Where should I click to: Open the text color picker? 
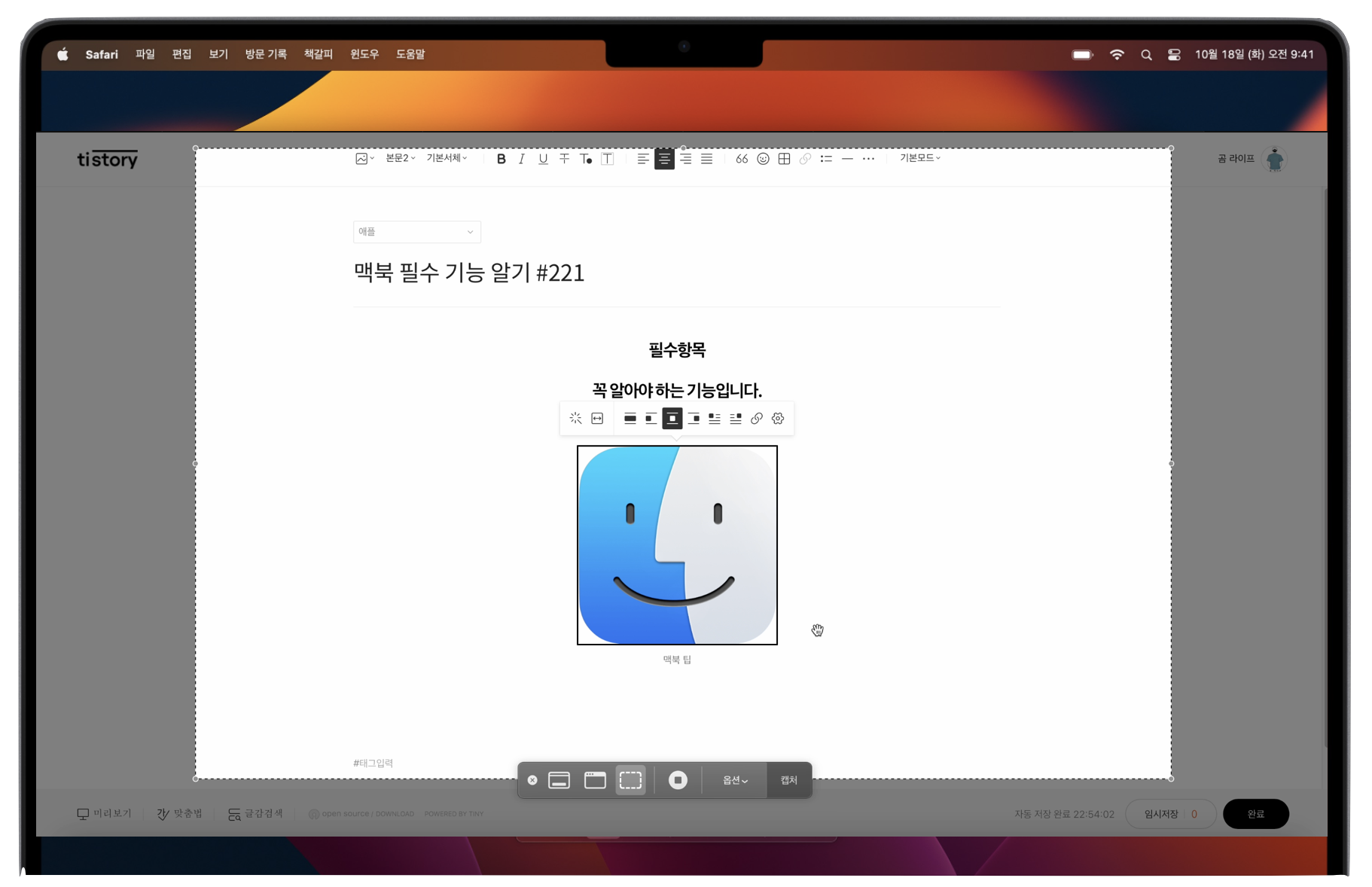586,159
